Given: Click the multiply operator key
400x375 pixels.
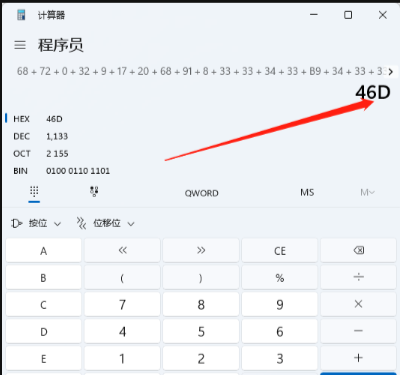Looking at the screenshot, I should (x=358, y=304).
